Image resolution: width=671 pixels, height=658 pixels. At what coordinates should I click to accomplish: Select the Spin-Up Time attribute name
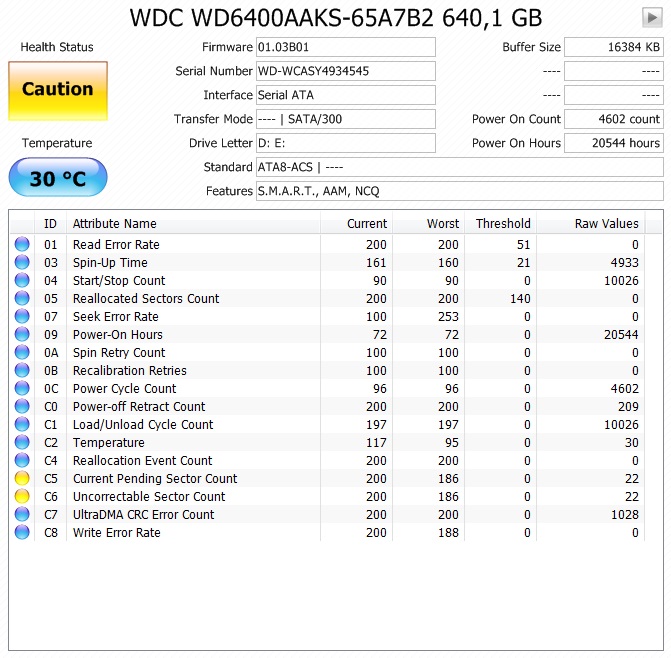point(110,262)
